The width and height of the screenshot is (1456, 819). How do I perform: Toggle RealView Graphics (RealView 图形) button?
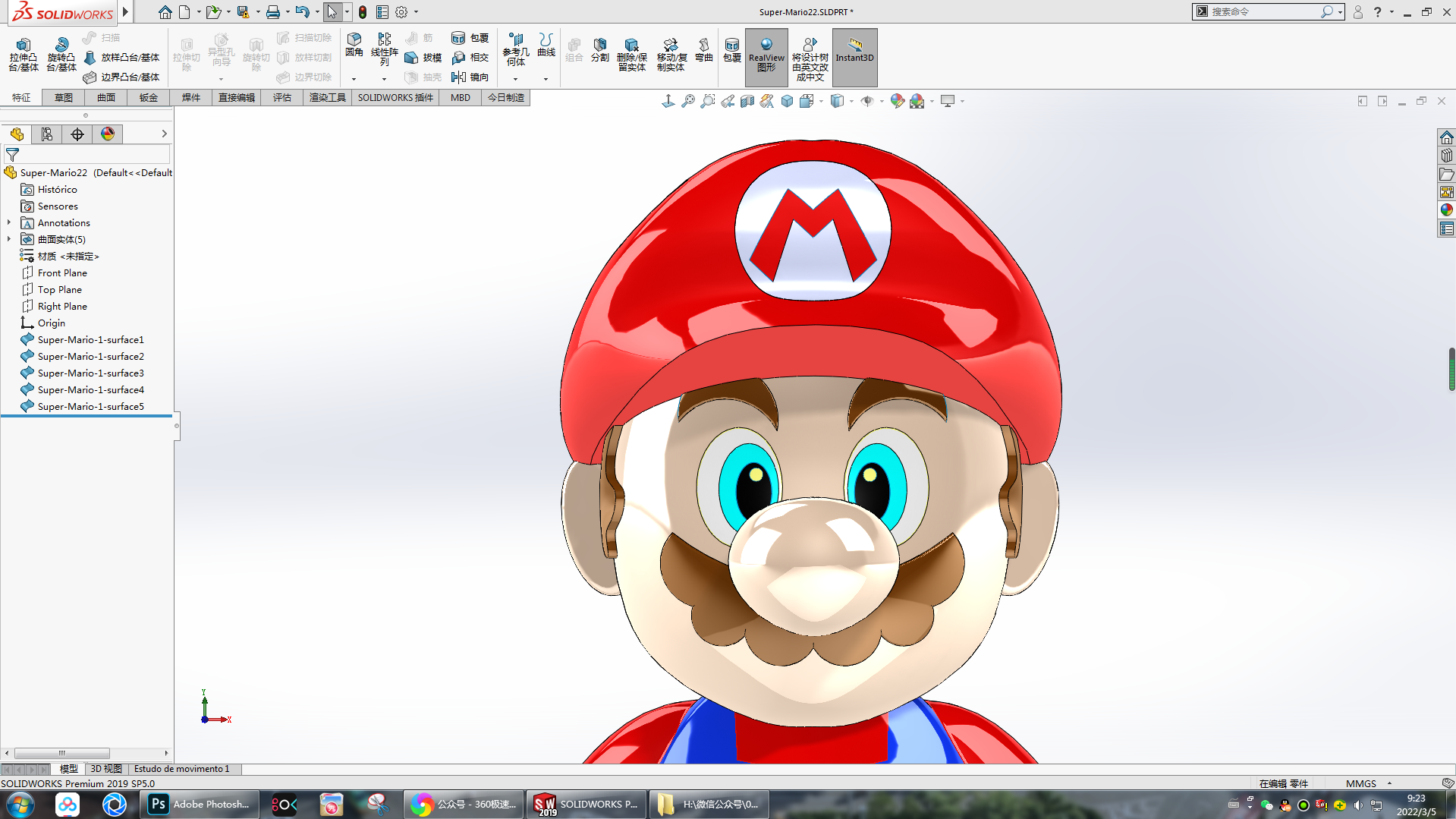(766, 57)
